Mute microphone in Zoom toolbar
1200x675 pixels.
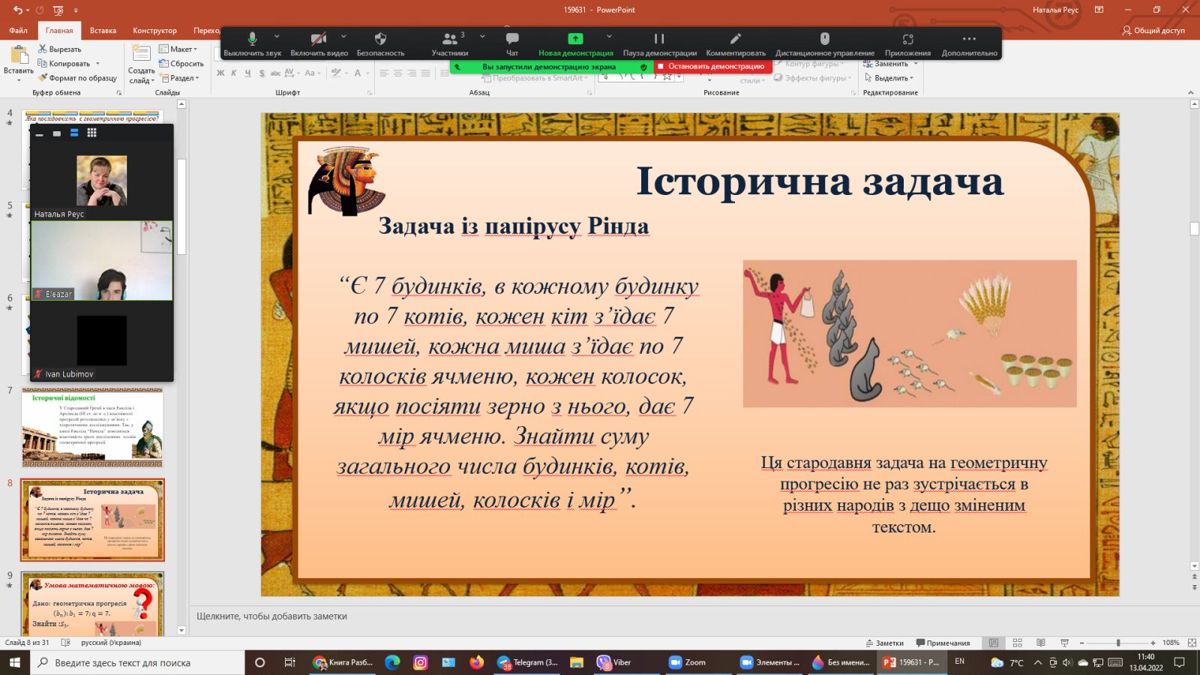[252, 40]
